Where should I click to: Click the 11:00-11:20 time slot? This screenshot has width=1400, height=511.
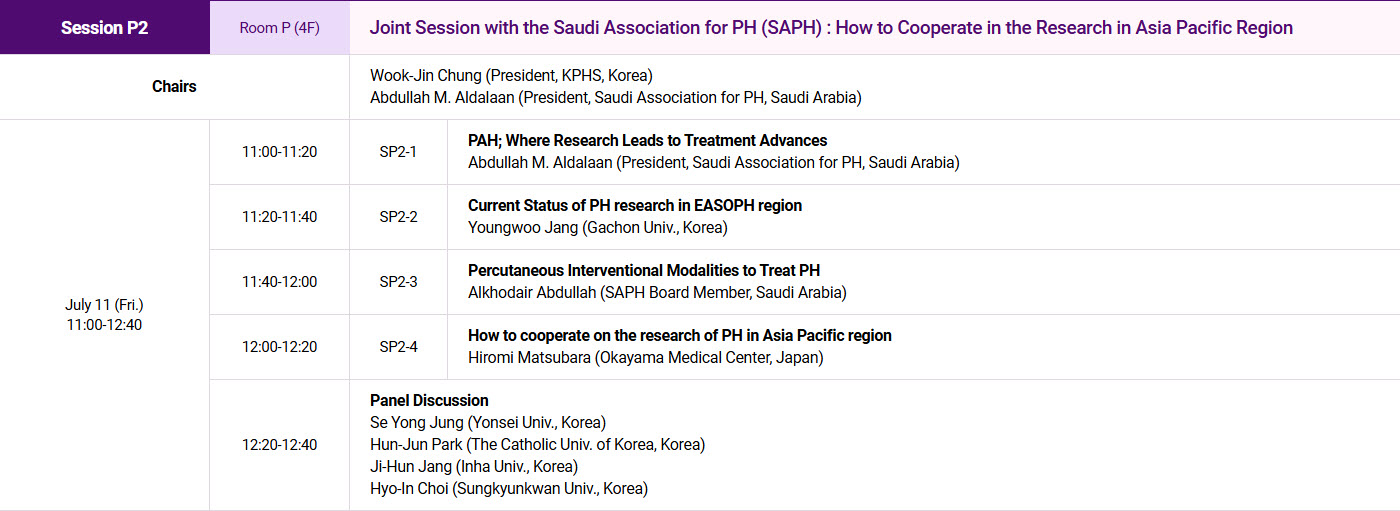[x=279, y=152]
